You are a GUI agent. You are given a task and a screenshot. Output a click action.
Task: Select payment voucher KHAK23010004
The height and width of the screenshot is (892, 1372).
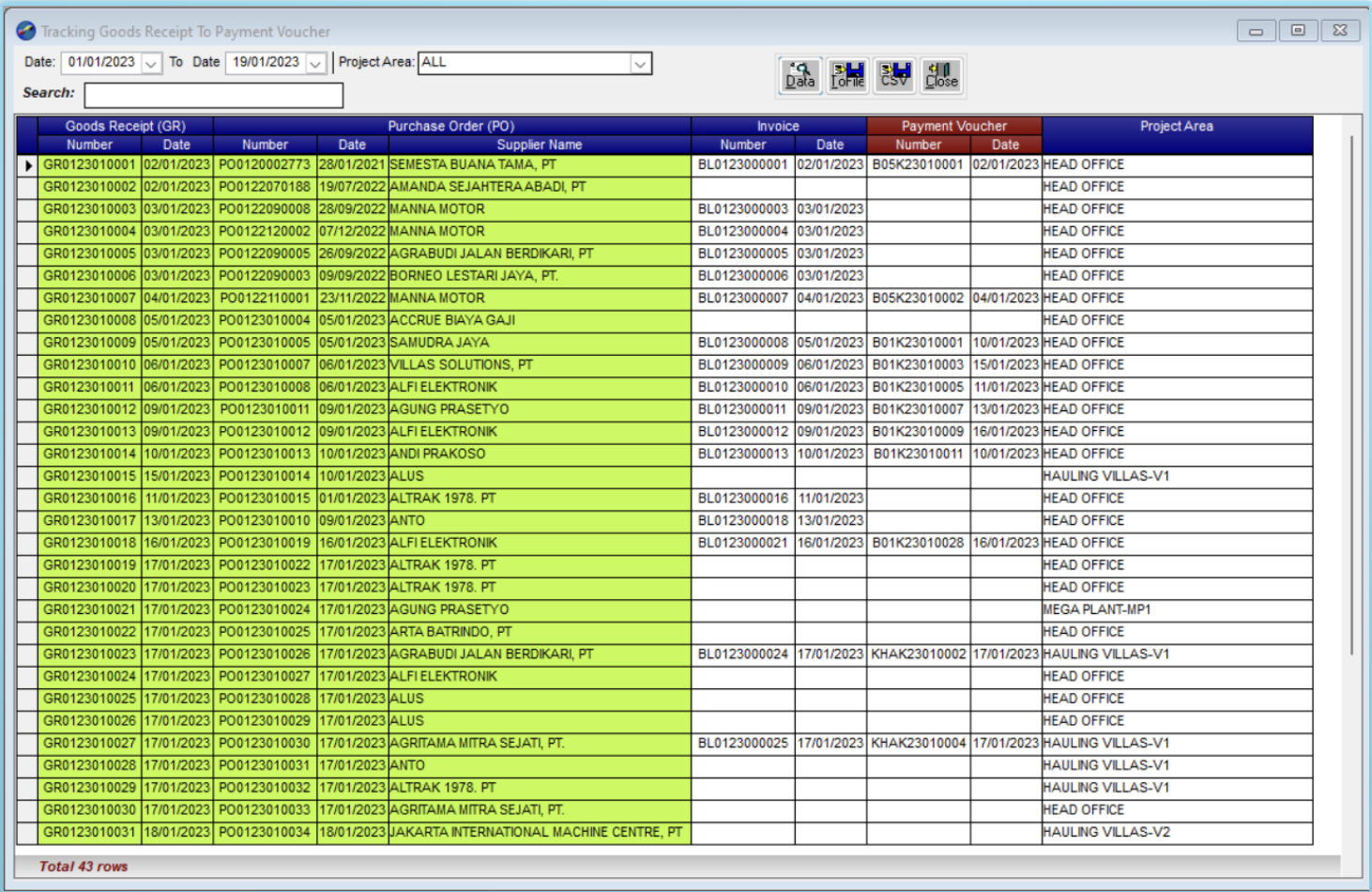tap(919, 743)
